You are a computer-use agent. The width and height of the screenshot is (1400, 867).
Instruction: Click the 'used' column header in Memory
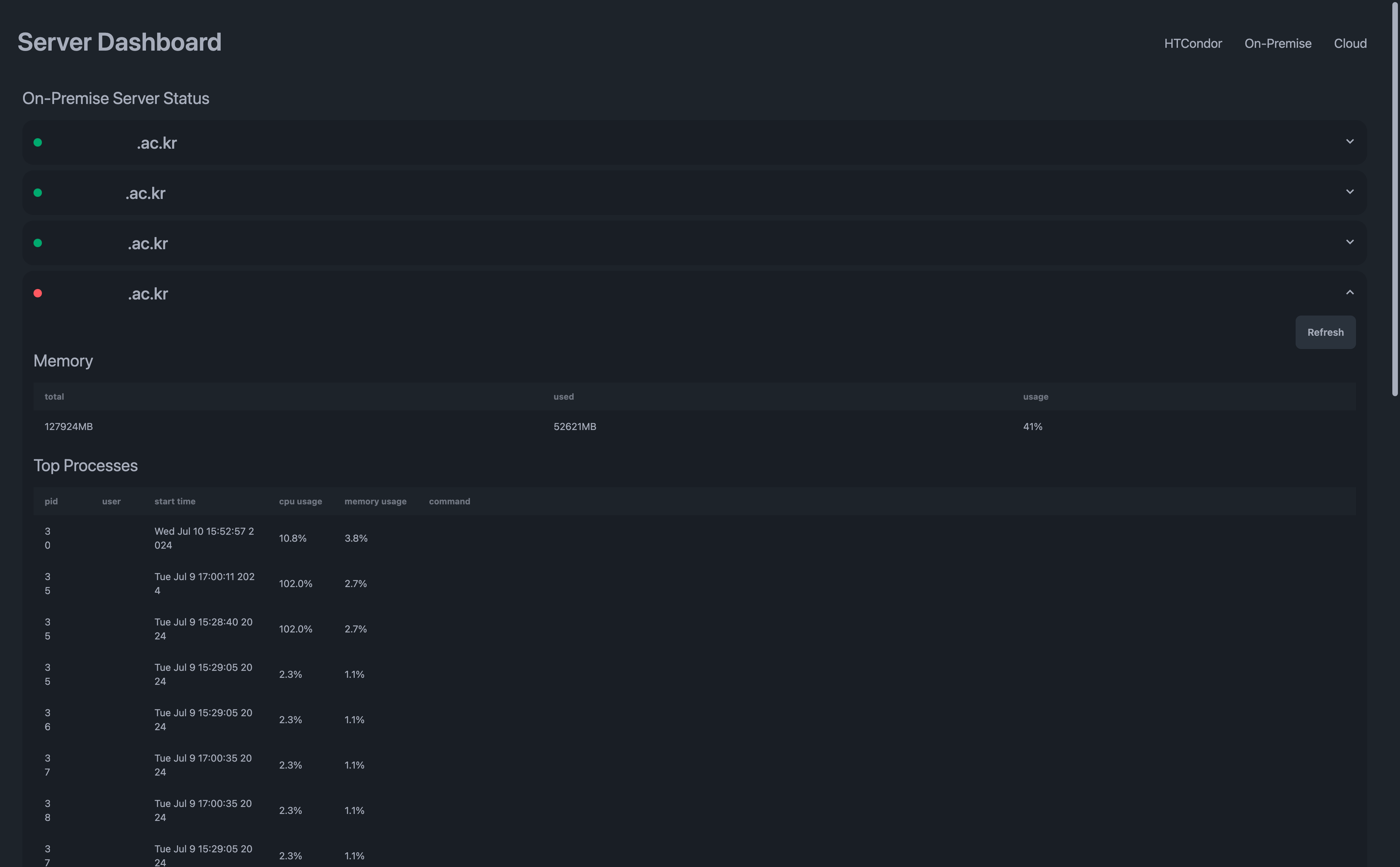click(563, 397)
